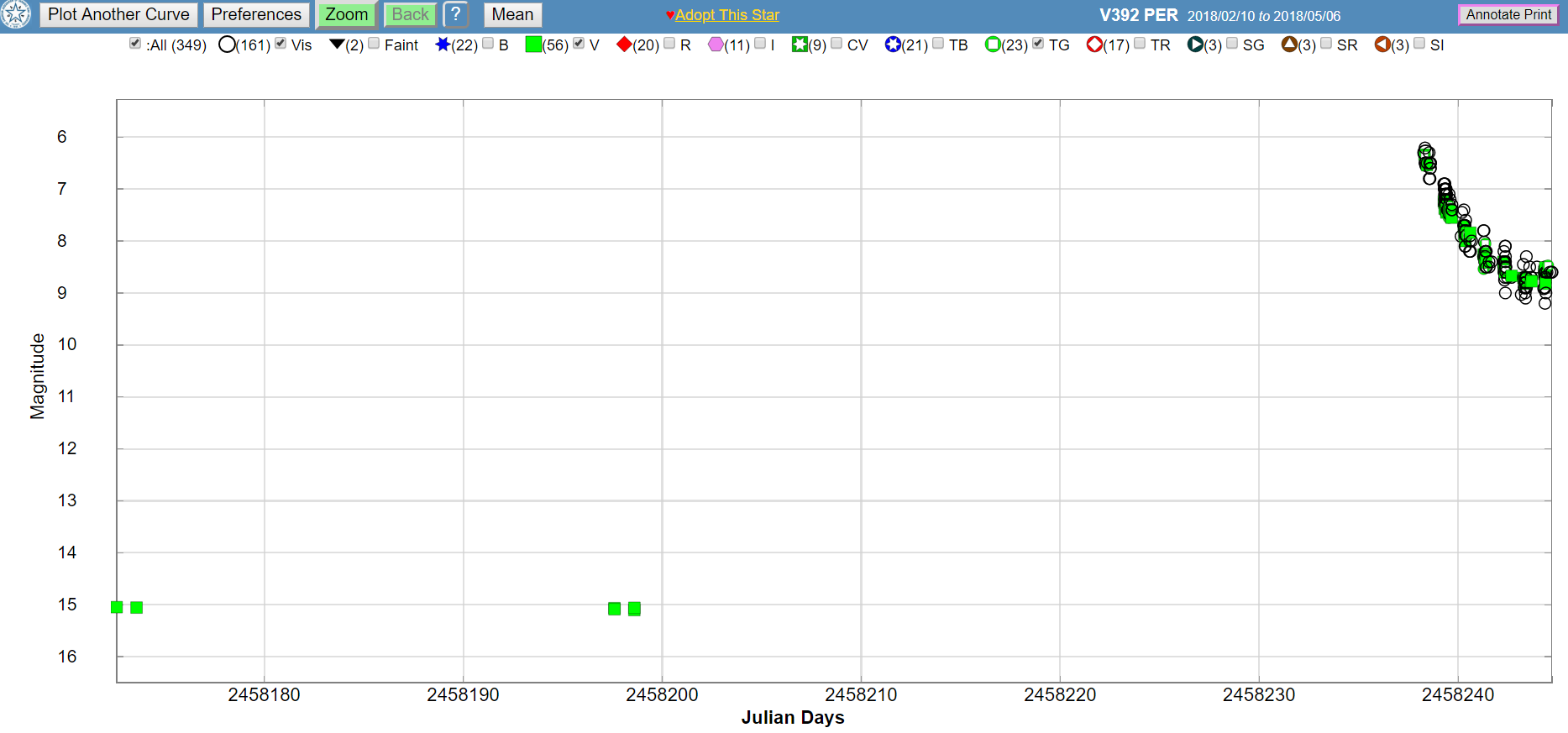1568x733 pixels.
Task: Uncheck the All (349) checkbox
Action: 135,43
